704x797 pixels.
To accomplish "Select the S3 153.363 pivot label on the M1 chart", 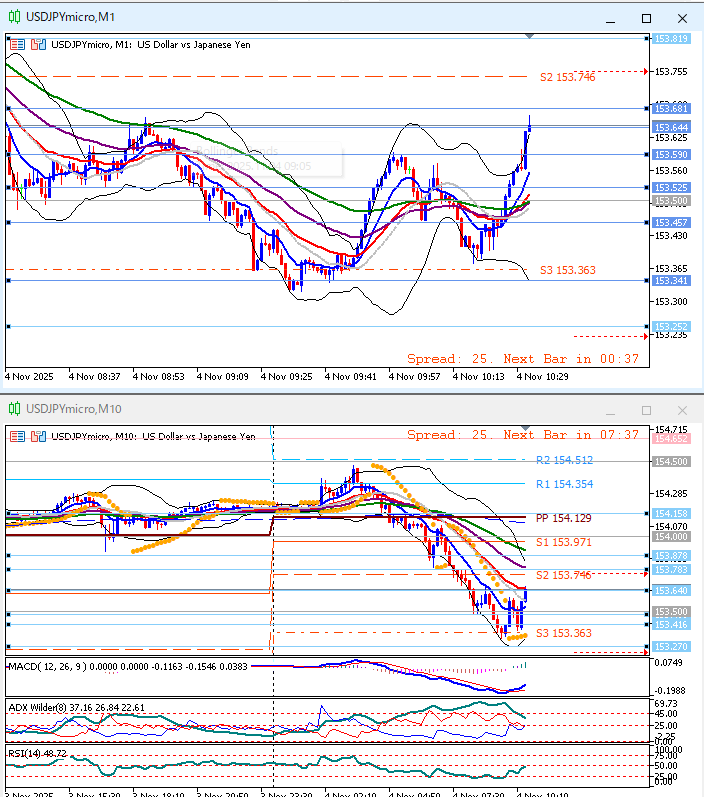I will 567,270.
